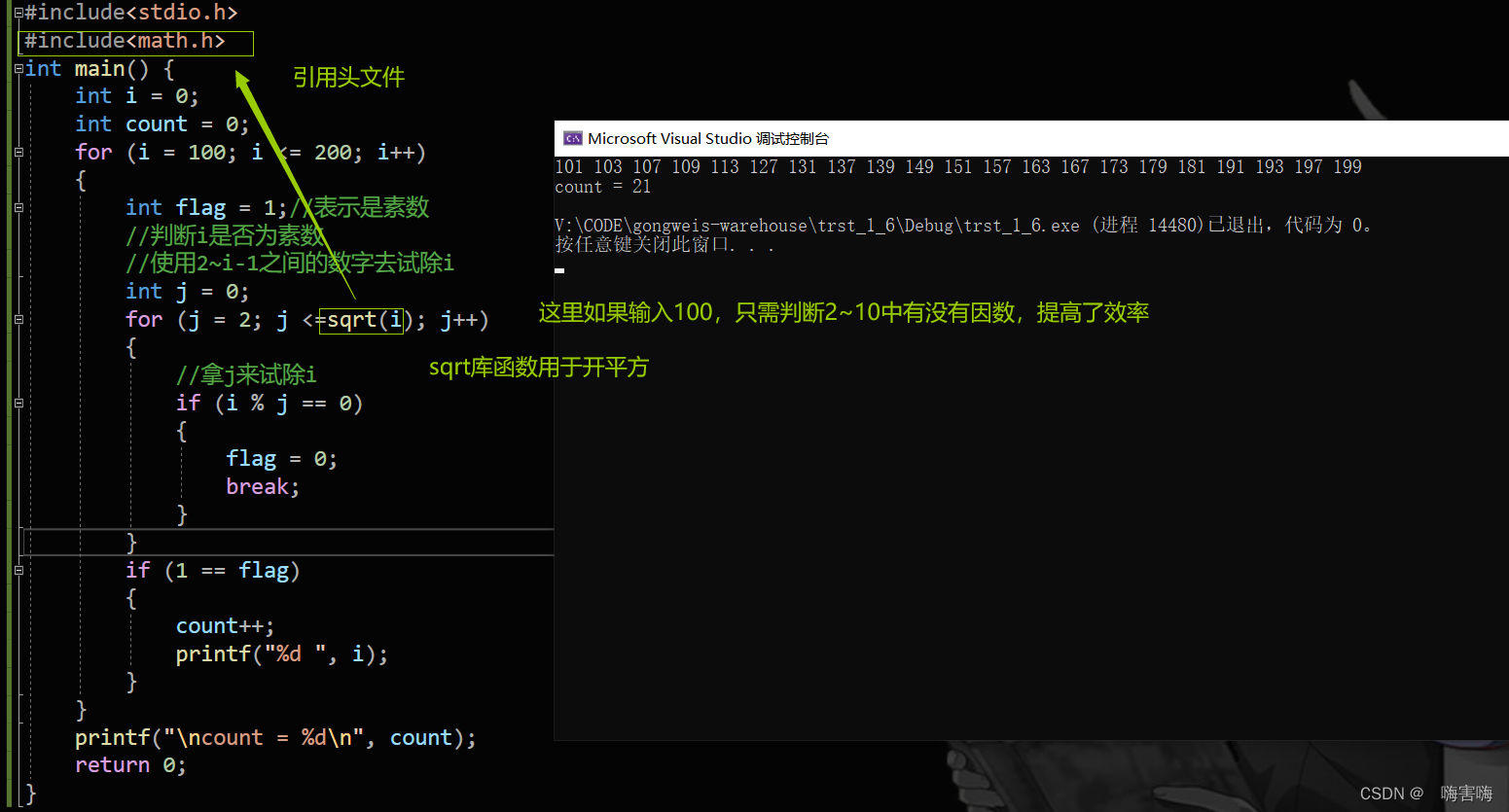Image resolution: width=1509 pixels, height=812 pixels.
Task: Click the console output 'count = 21'
Action: coord(603,187)
